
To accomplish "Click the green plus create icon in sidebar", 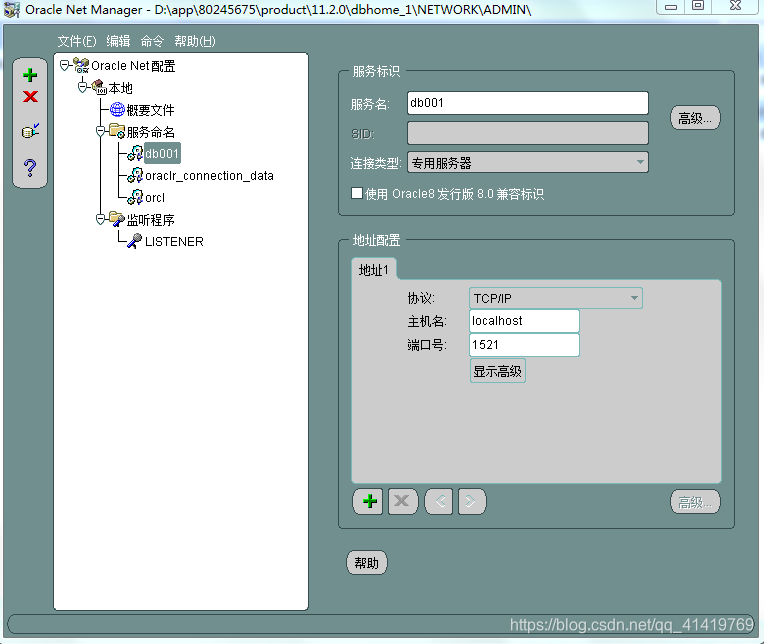I will pos(30,75).
